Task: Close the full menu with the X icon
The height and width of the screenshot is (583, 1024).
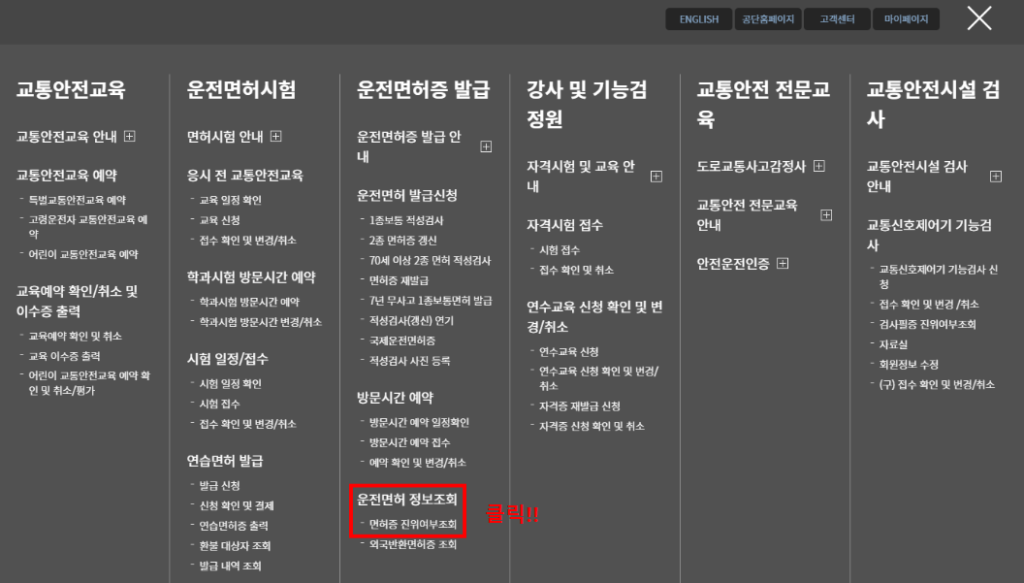Action: pos(979,18)
